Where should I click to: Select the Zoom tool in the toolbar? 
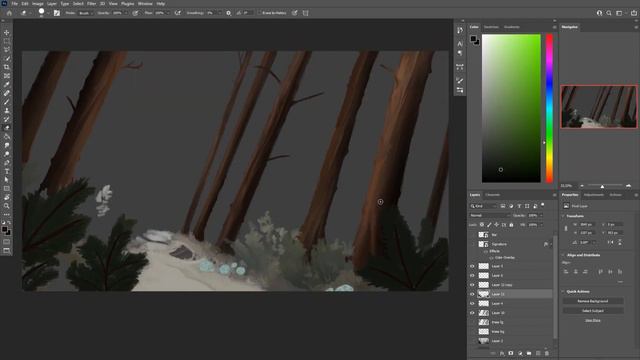[x=7, y=206]
